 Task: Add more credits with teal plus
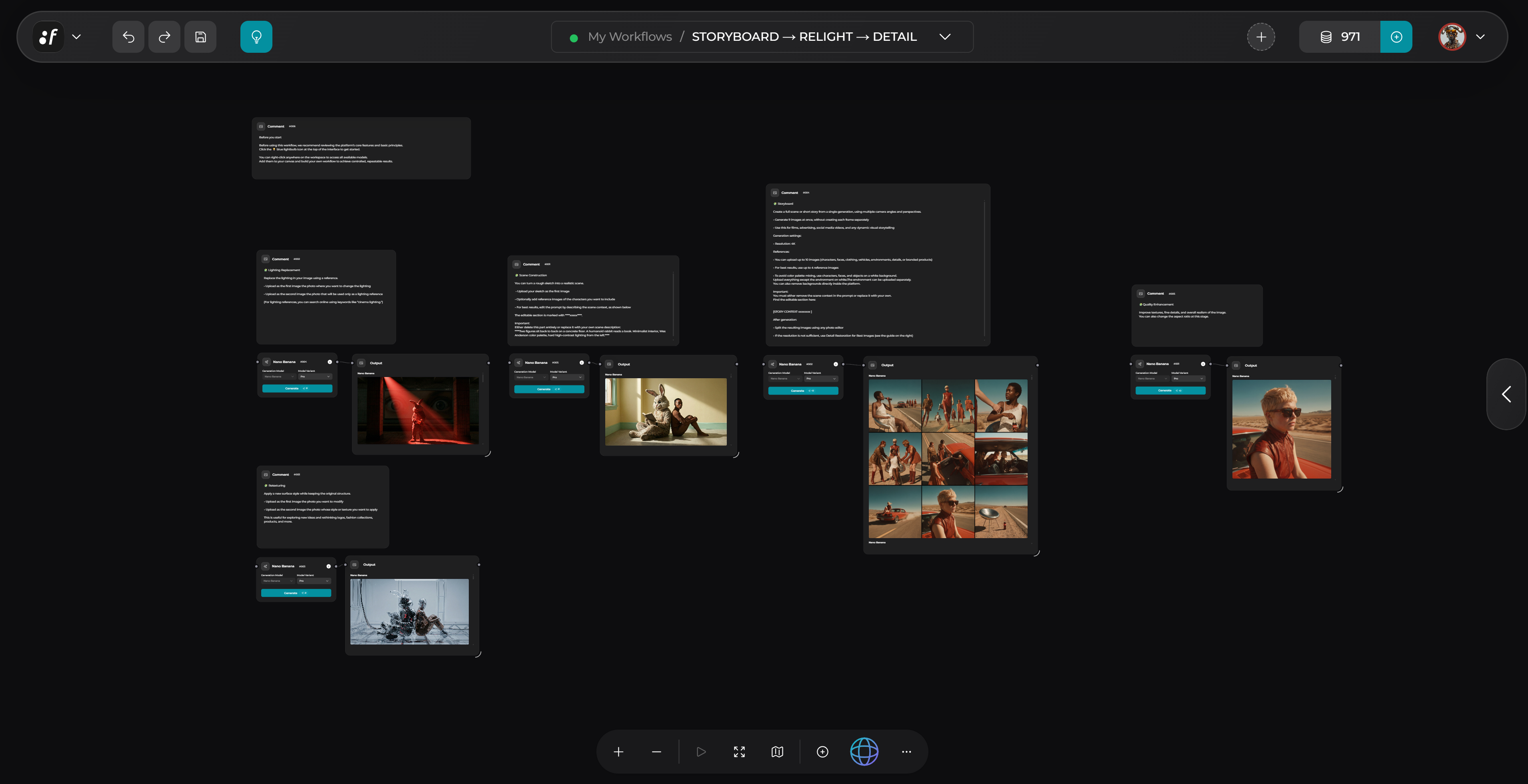tap(1396, 37)
